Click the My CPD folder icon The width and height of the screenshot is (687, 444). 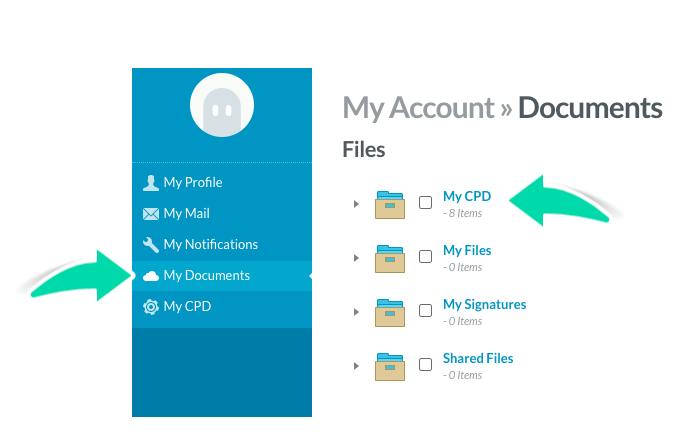coord(390,205)
